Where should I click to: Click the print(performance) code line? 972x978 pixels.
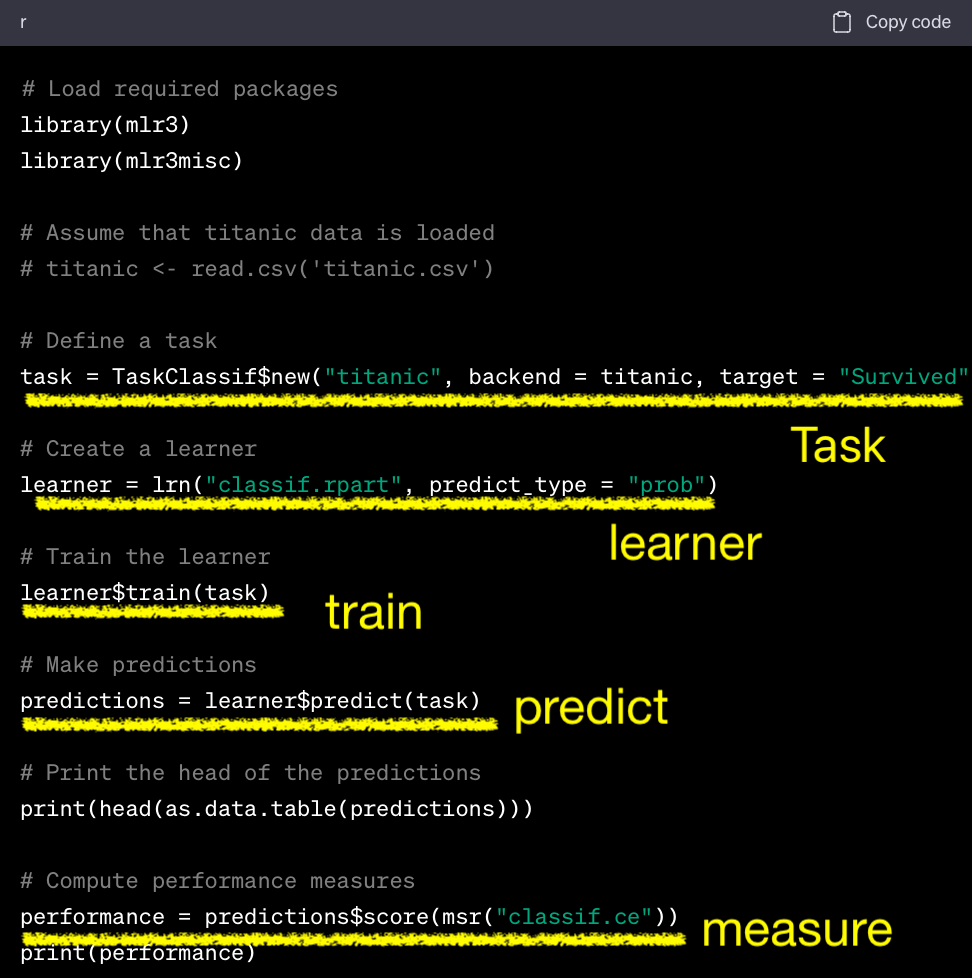[x=138, y=953]
